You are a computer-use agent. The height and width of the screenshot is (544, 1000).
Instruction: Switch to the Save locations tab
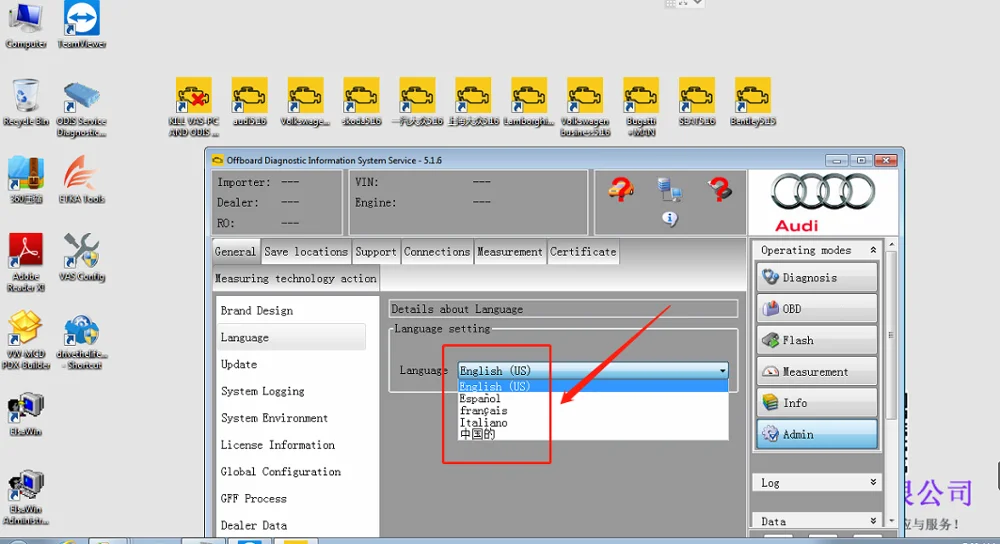306,252
